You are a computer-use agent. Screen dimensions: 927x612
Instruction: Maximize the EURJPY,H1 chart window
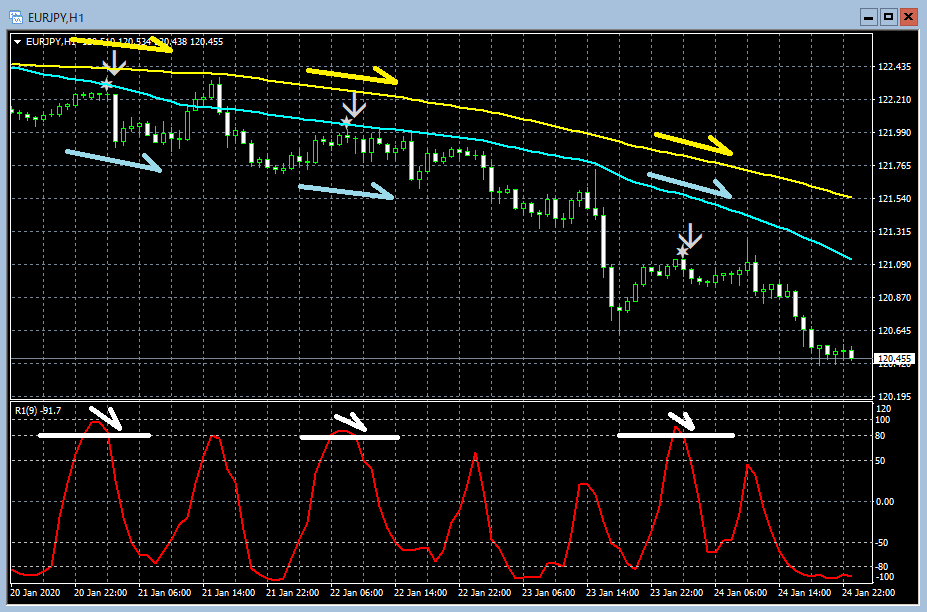click(889, 17)
